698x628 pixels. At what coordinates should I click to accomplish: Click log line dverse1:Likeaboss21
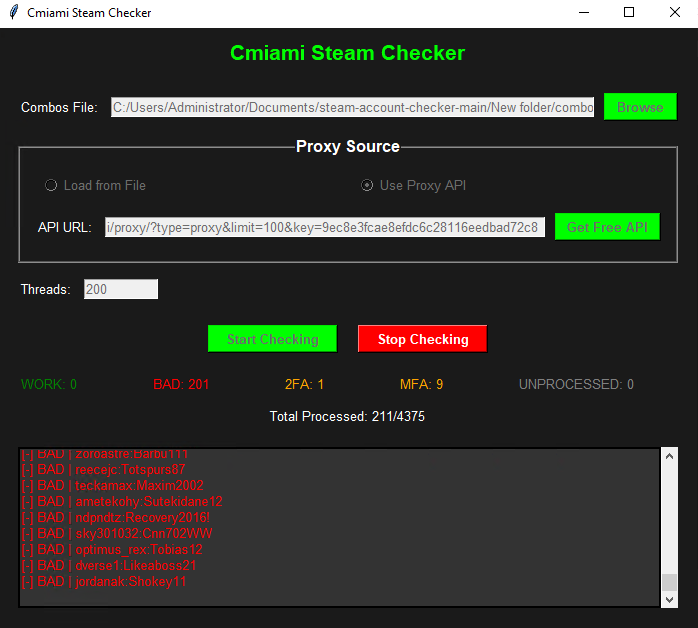pyautogui.click(x=109, y=566)
